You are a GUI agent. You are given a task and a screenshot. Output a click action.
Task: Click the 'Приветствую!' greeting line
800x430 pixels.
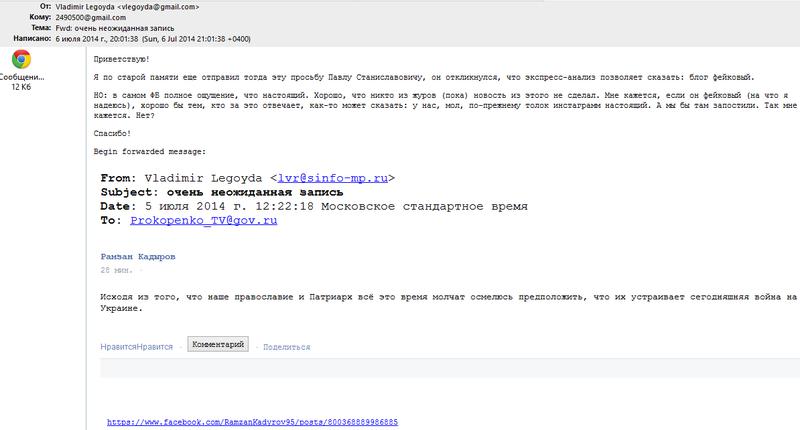120,60
